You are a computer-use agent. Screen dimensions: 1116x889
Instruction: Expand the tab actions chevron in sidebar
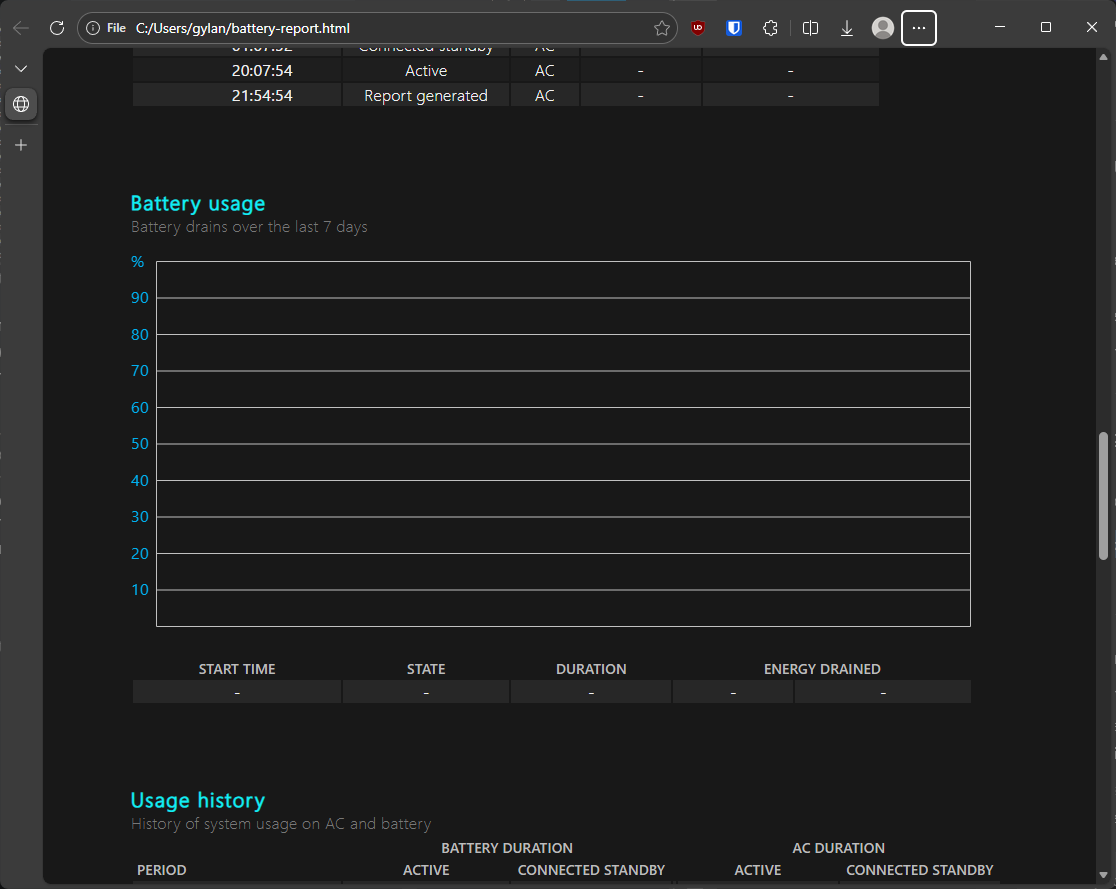click(21, 68)
